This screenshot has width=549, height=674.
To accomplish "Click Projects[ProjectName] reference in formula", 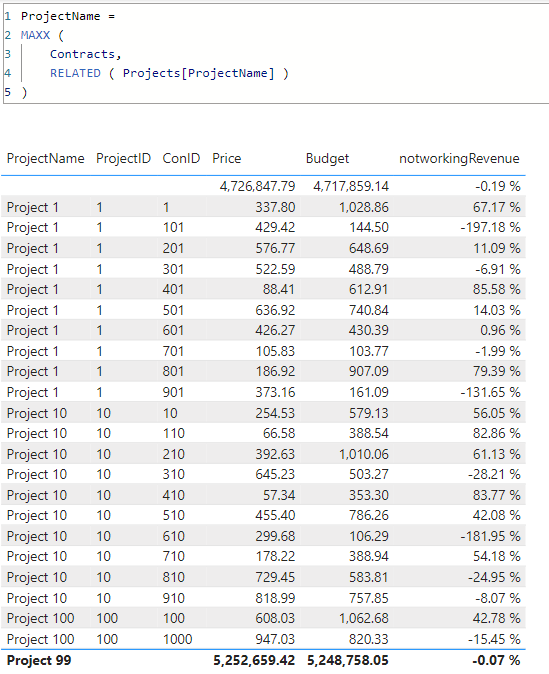I will click(198, 73).
